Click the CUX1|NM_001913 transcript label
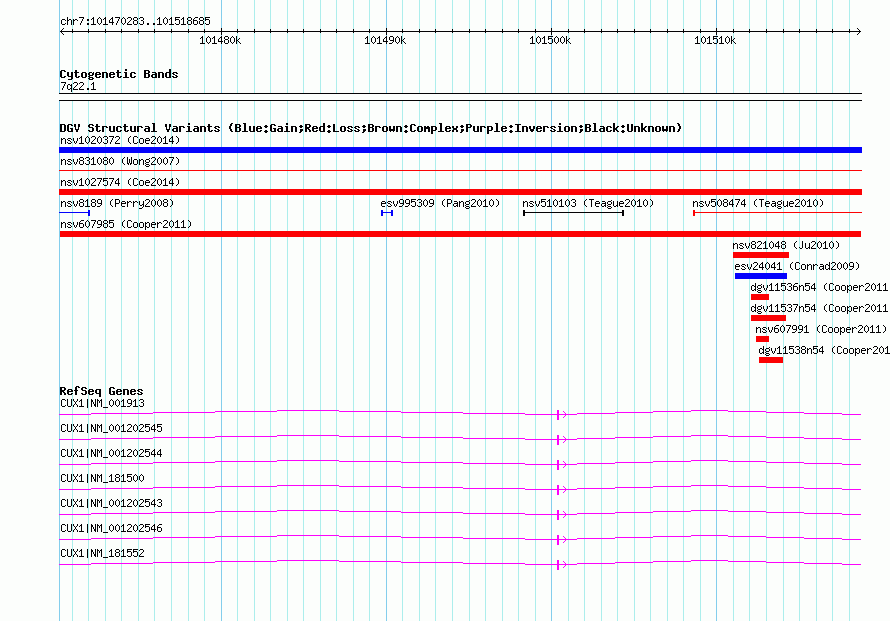This screenshot has width=890, height=621. [102, 404]
